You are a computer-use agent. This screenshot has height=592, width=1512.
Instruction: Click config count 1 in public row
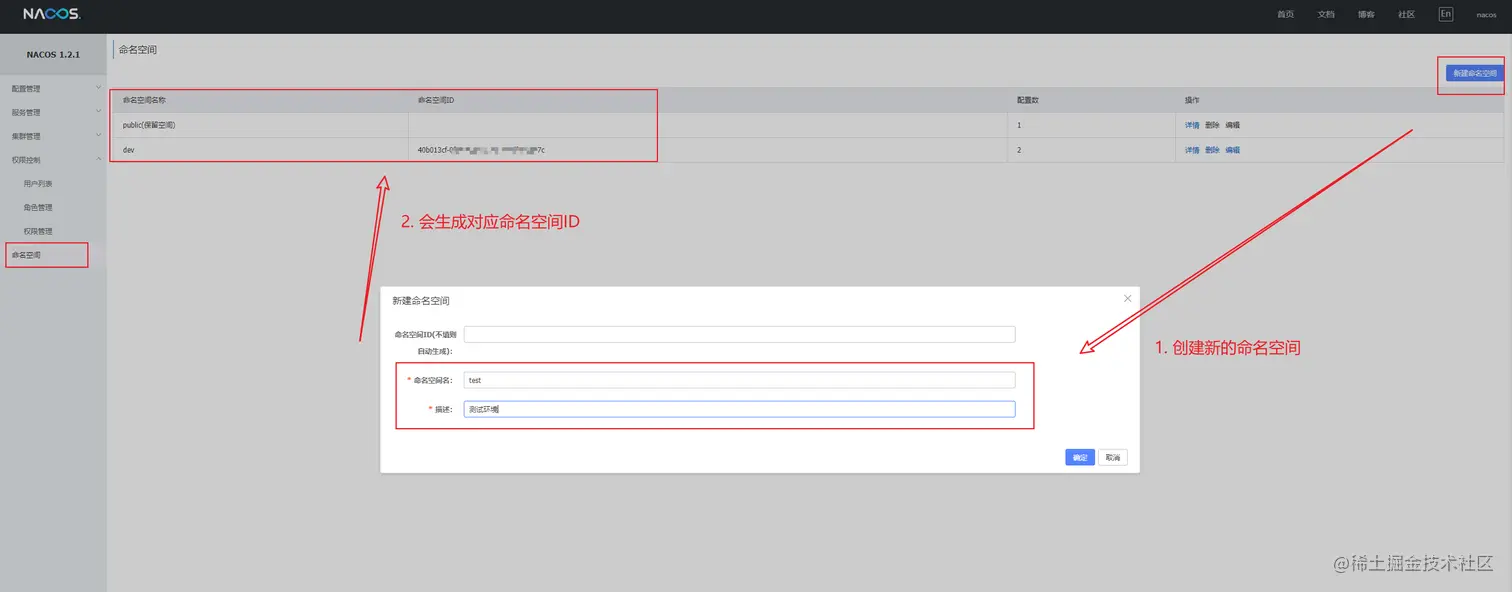[x=1019, y=125]
